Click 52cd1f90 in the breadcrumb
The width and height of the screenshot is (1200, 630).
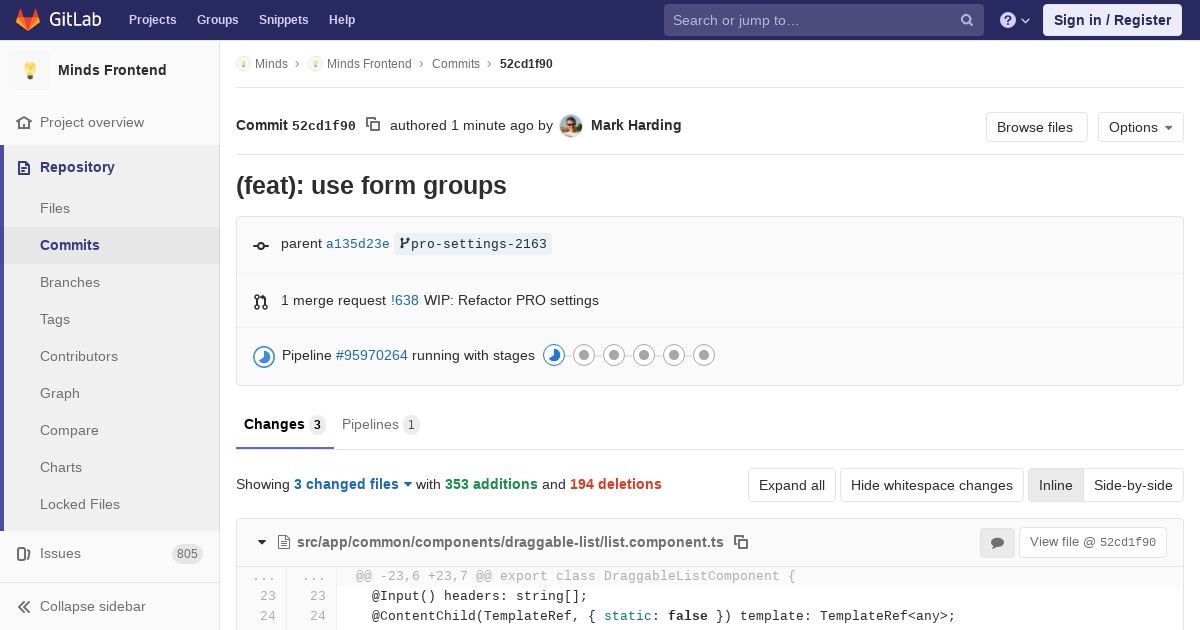[x=526, y=64]
